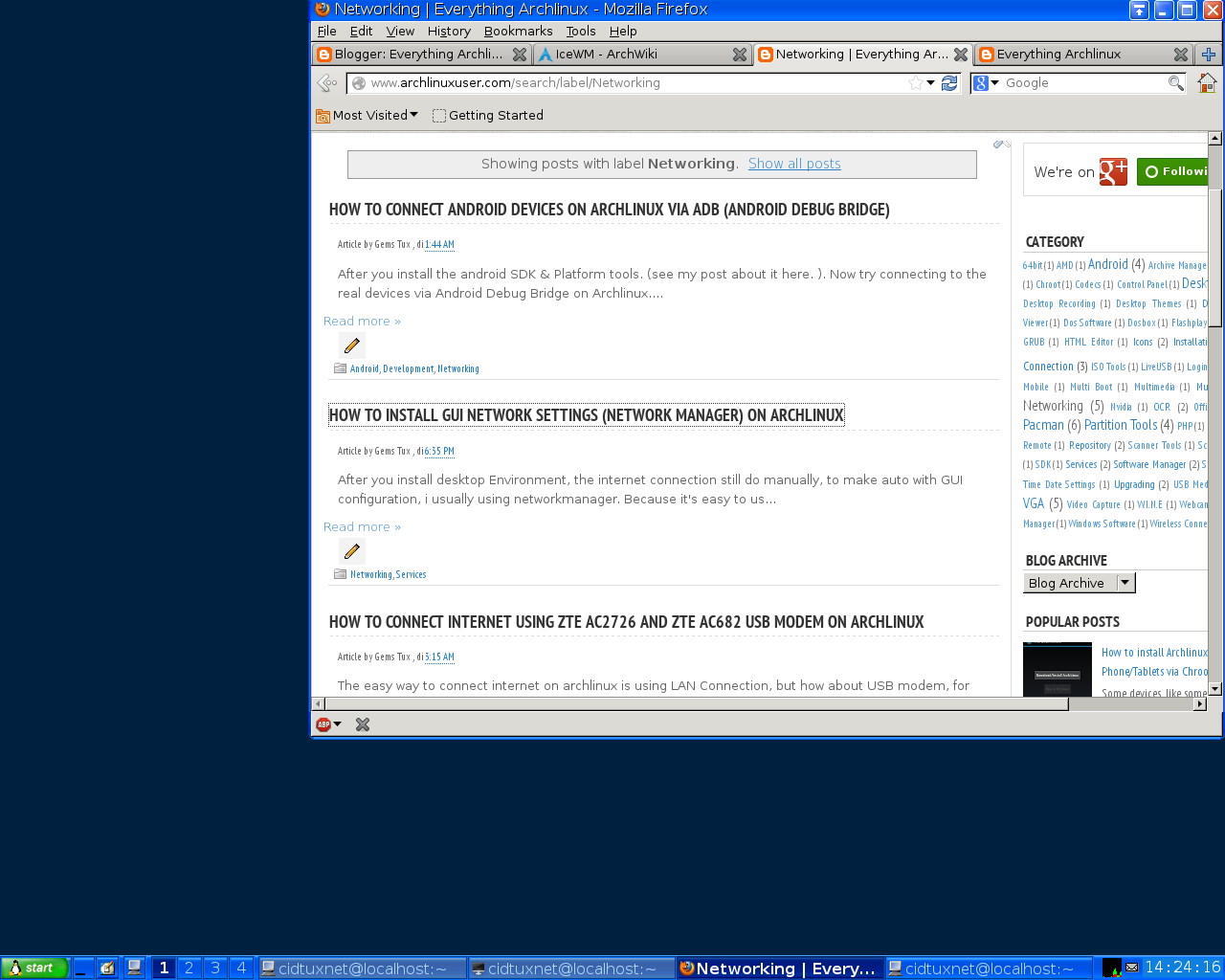Click the roll-up window button in title bar
The width and height of the screenshot is (1225, 980).
click(1139, 10)
